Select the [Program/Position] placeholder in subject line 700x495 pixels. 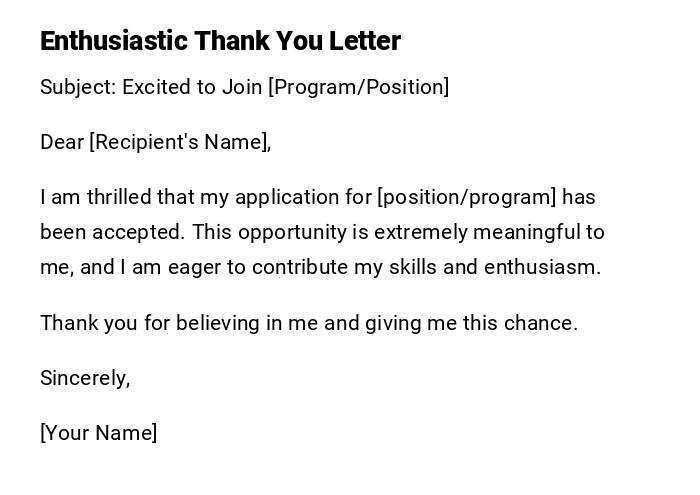pyautogui.click(x=358, y=87)
